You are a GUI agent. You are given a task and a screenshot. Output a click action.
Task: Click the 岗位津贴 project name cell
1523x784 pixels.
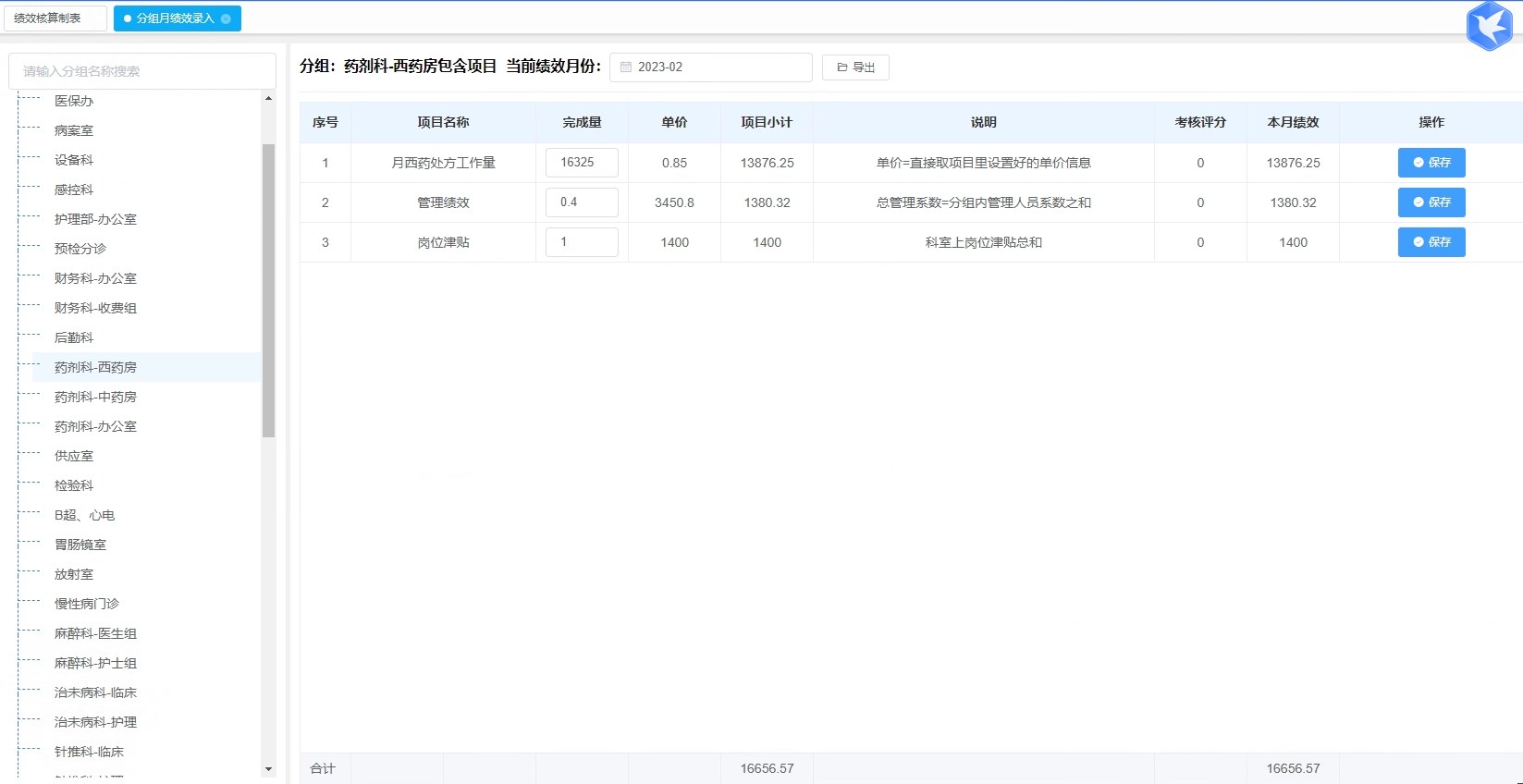point(443,242)
